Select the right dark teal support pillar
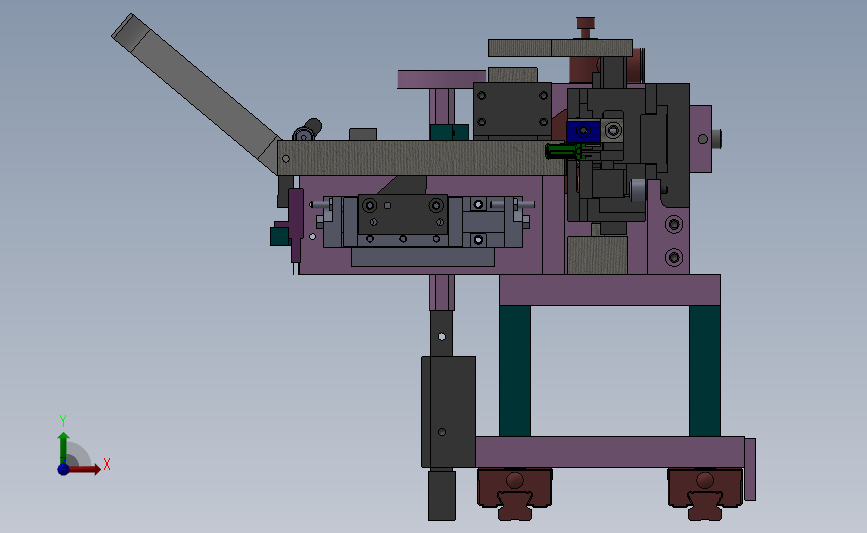 (x=704, y=370)
